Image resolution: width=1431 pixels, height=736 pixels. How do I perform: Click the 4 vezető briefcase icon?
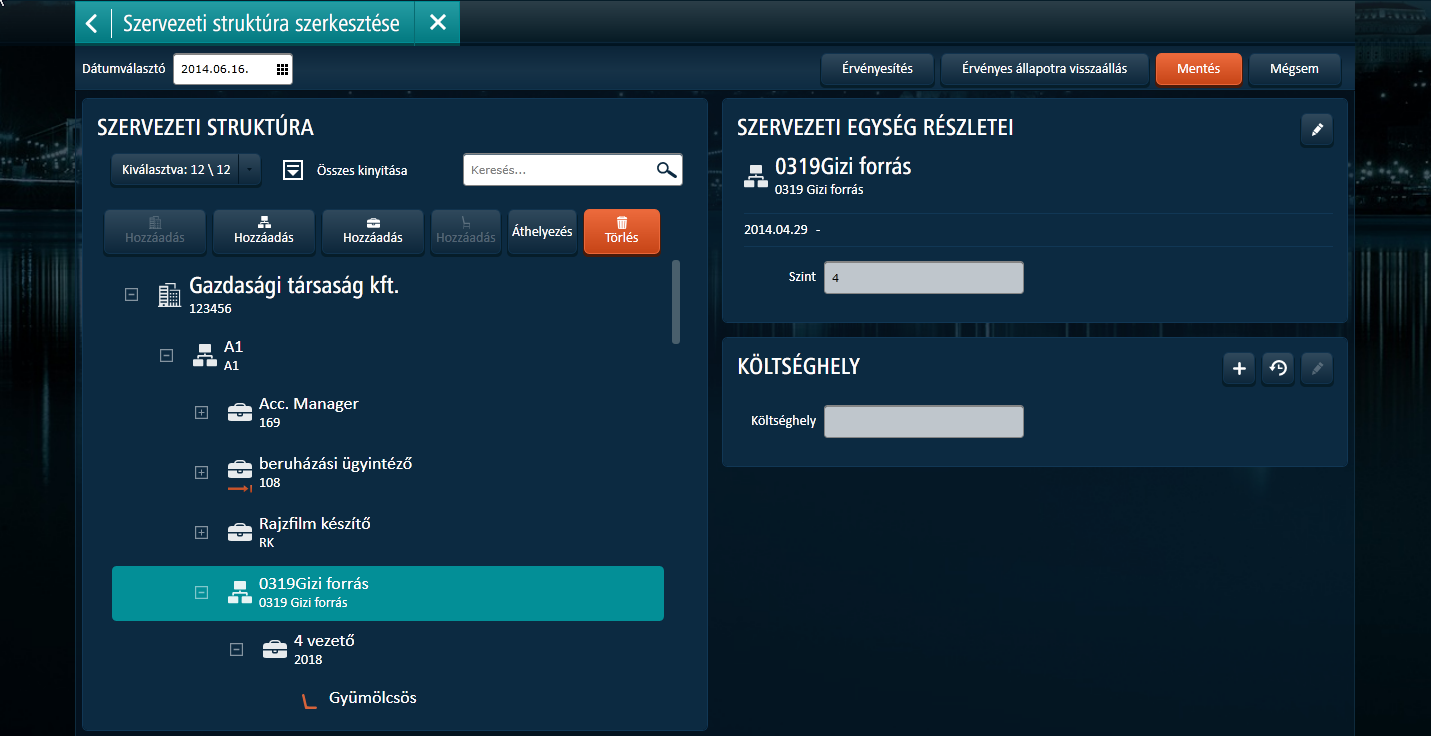pyautogui.click(x=275, y=650)
